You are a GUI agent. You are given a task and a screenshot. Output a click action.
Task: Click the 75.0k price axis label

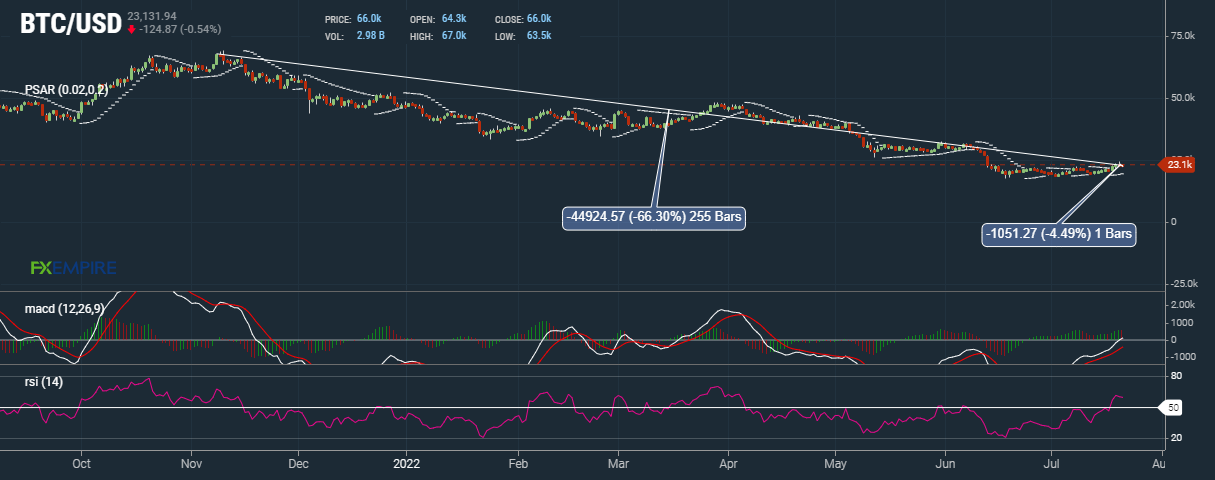[1182, 36]
